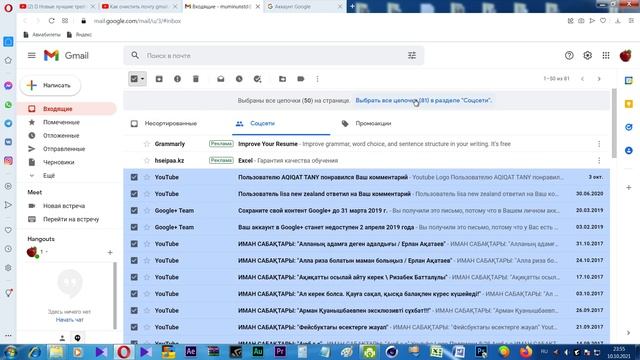Open Google Tasks in side panel
Screen dimensions: 640x360
click(x=629, y=127)
